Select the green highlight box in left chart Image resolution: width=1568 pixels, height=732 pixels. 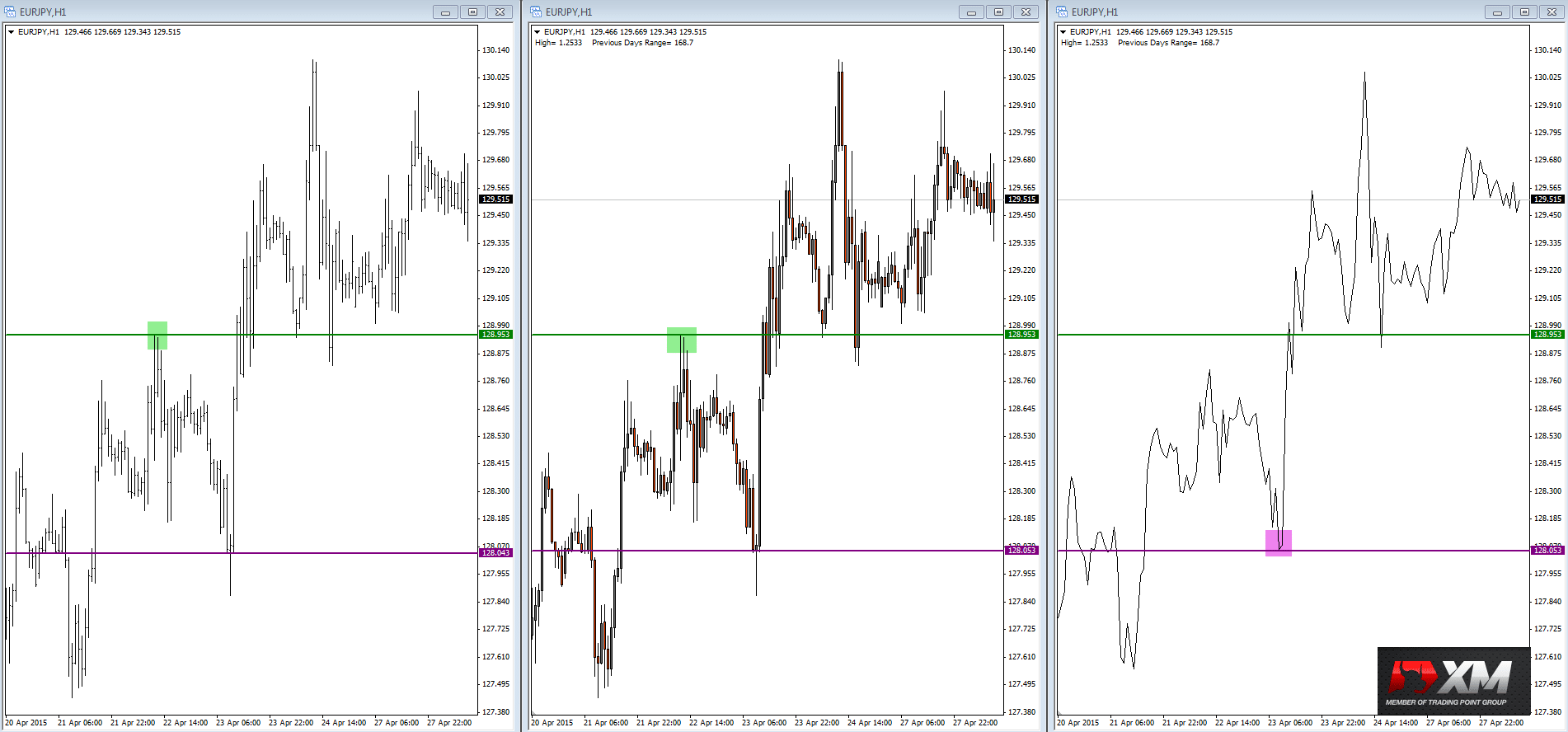pos(157,335)
